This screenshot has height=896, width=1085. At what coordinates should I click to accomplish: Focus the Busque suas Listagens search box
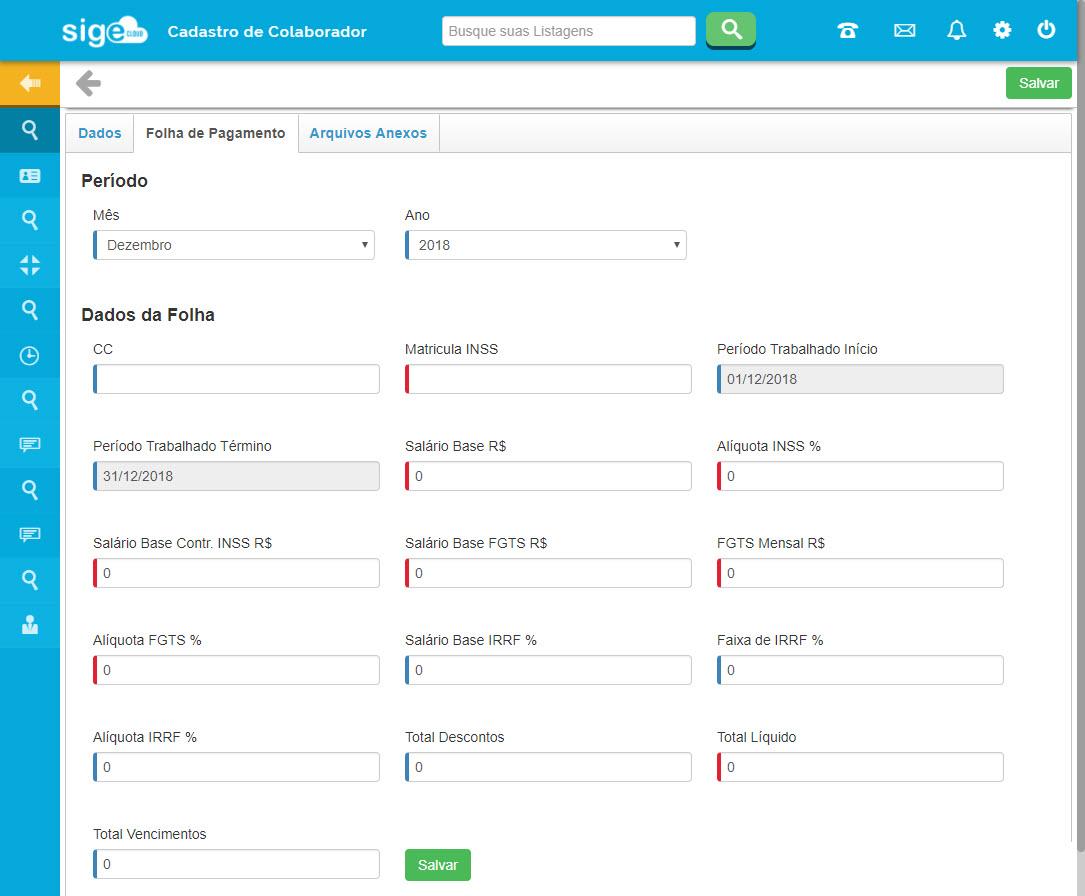pos(569,31)
